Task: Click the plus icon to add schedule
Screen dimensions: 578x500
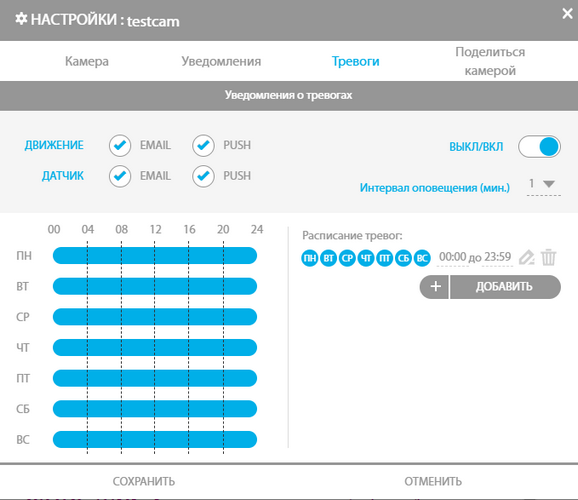Action: (435, 287)
